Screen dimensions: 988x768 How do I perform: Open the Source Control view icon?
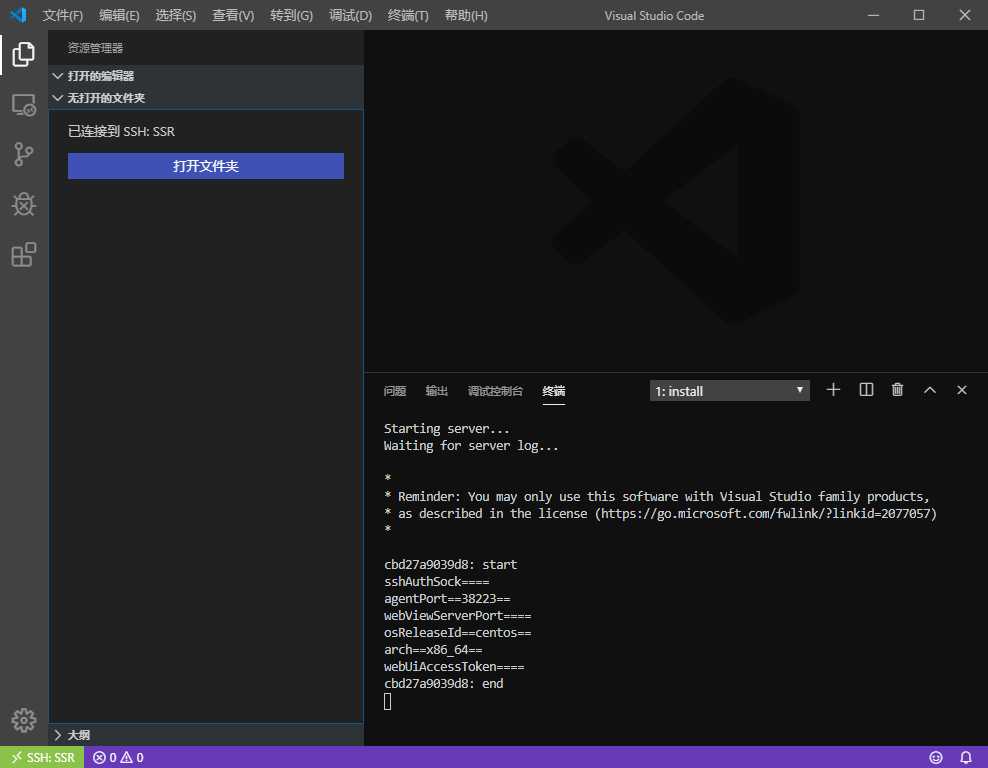(x=23, y=154)
